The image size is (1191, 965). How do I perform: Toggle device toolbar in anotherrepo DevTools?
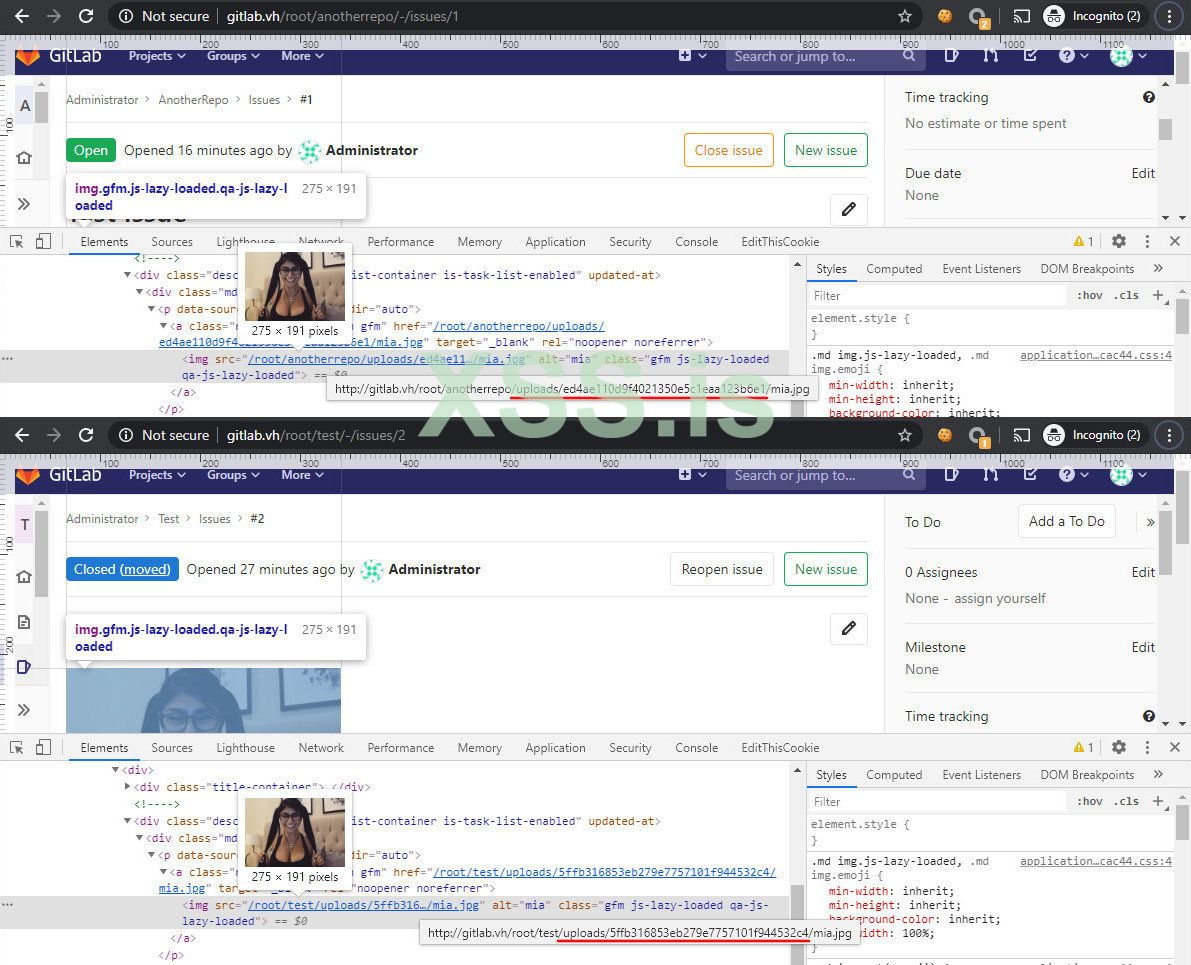click(43, 242)
